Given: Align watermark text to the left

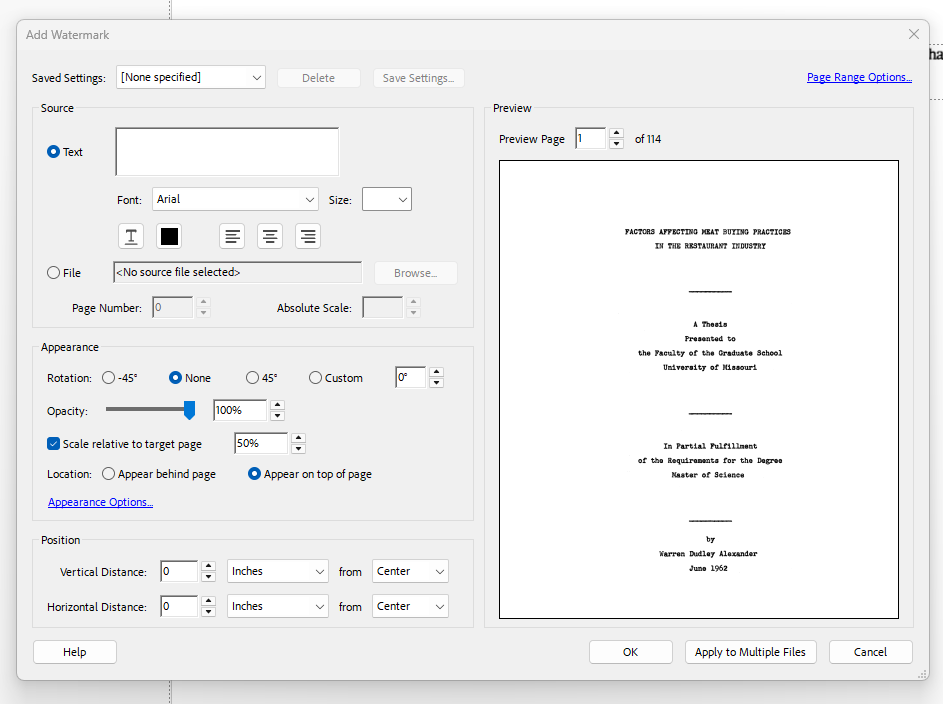Looking at the screenshot, I should pyautogui.click(x=233, y=236).
